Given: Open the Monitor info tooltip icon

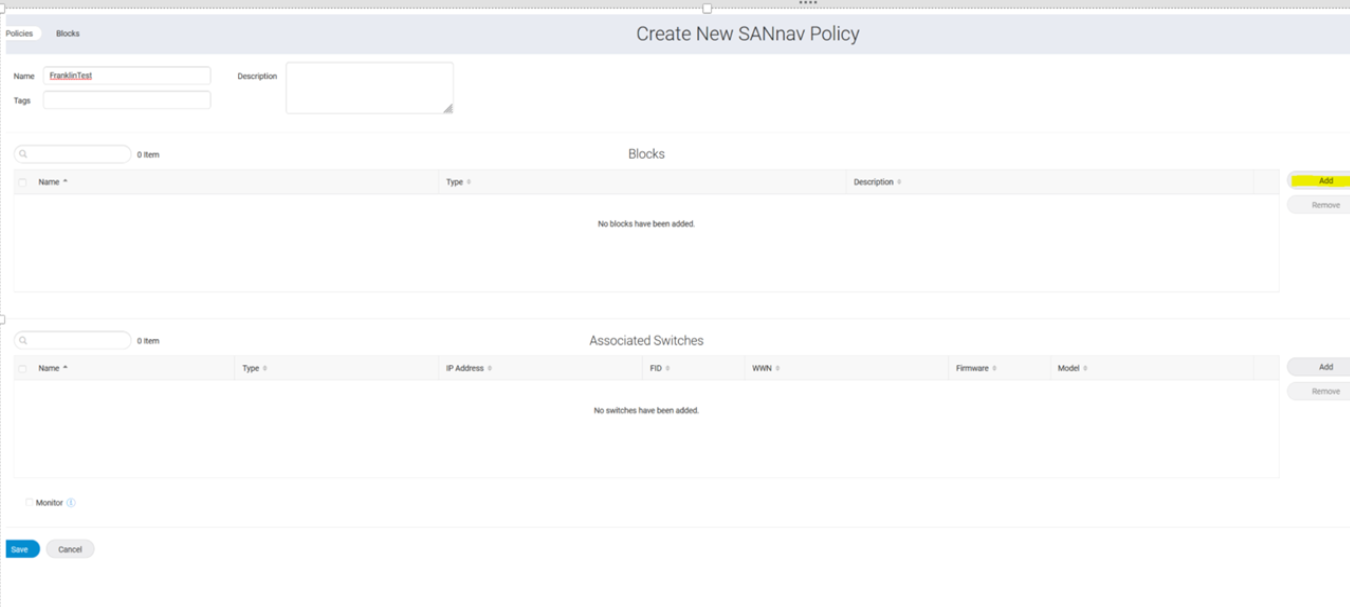Looking at the screenshot, I should click(x=72, y=503).
